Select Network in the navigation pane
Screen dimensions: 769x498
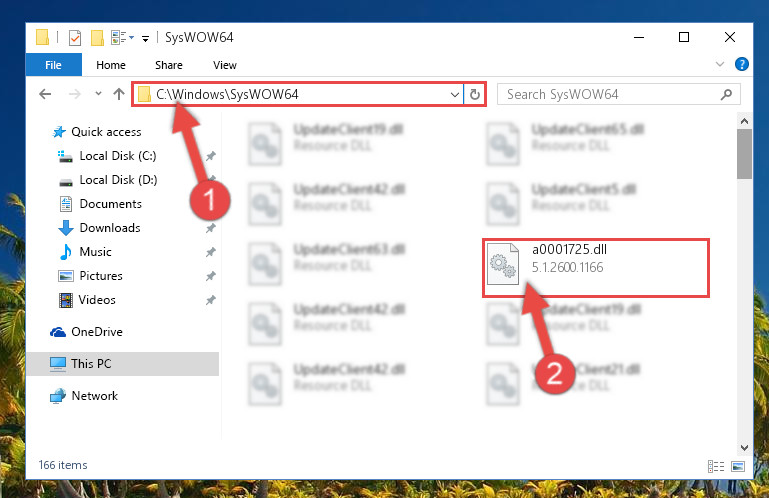[95, 395]
